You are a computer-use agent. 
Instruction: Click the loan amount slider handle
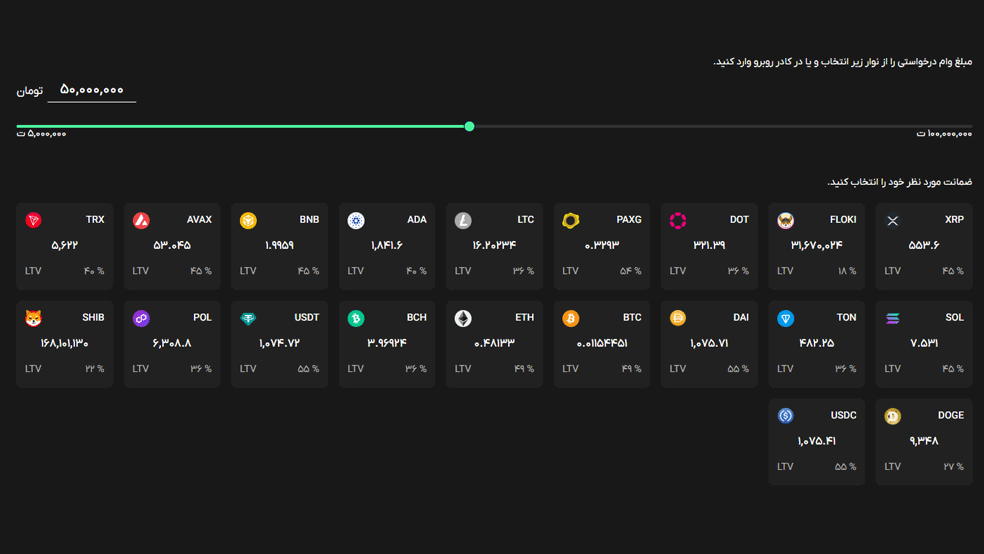pos(469,126)
